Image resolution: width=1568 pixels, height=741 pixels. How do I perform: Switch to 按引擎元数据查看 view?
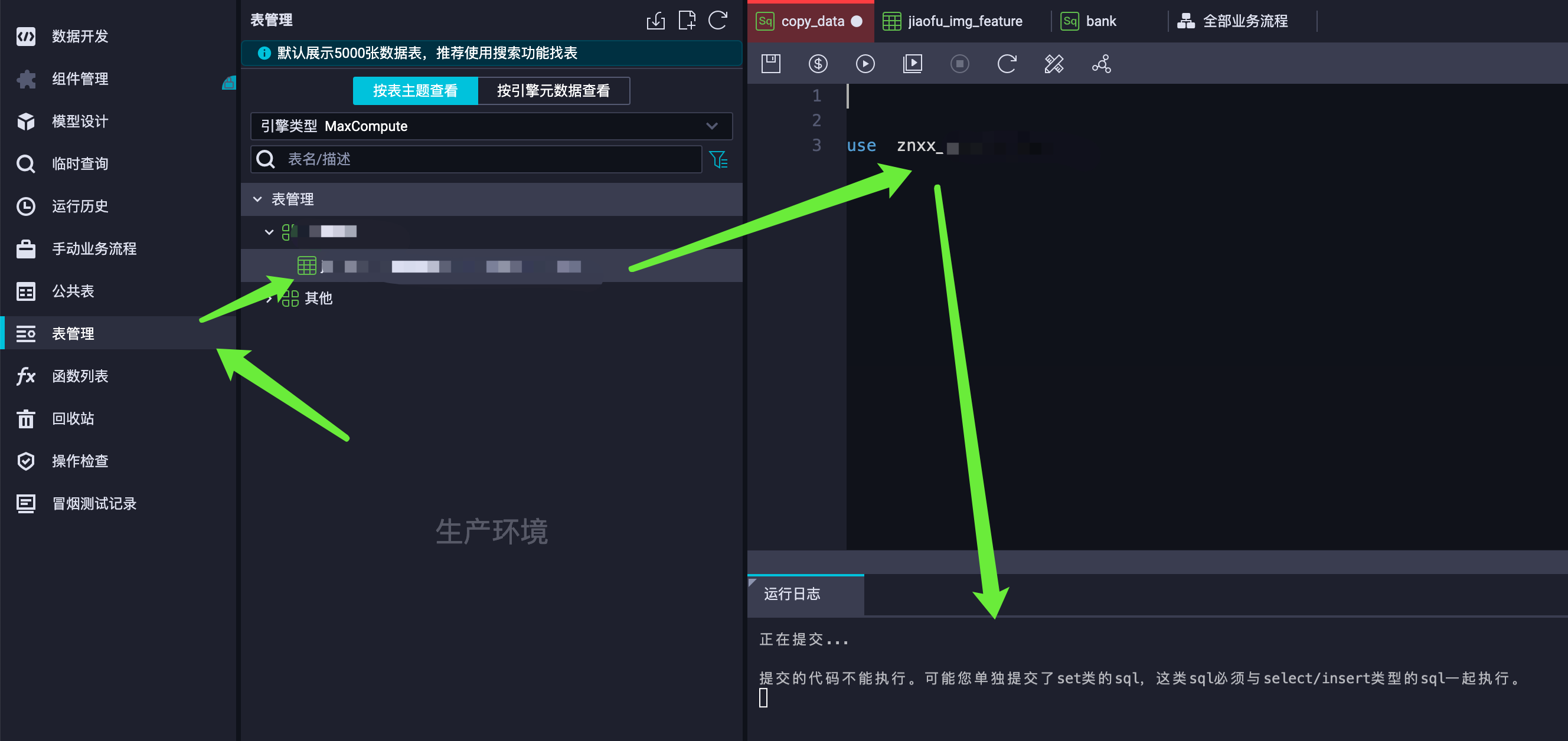pyautogui.click(x=553, y=91)
